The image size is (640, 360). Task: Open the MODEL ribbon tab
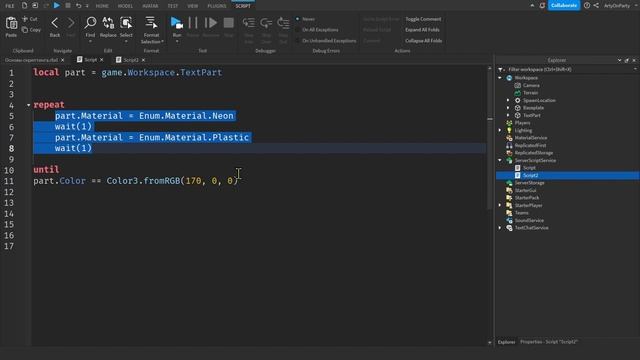pos(125,6)
